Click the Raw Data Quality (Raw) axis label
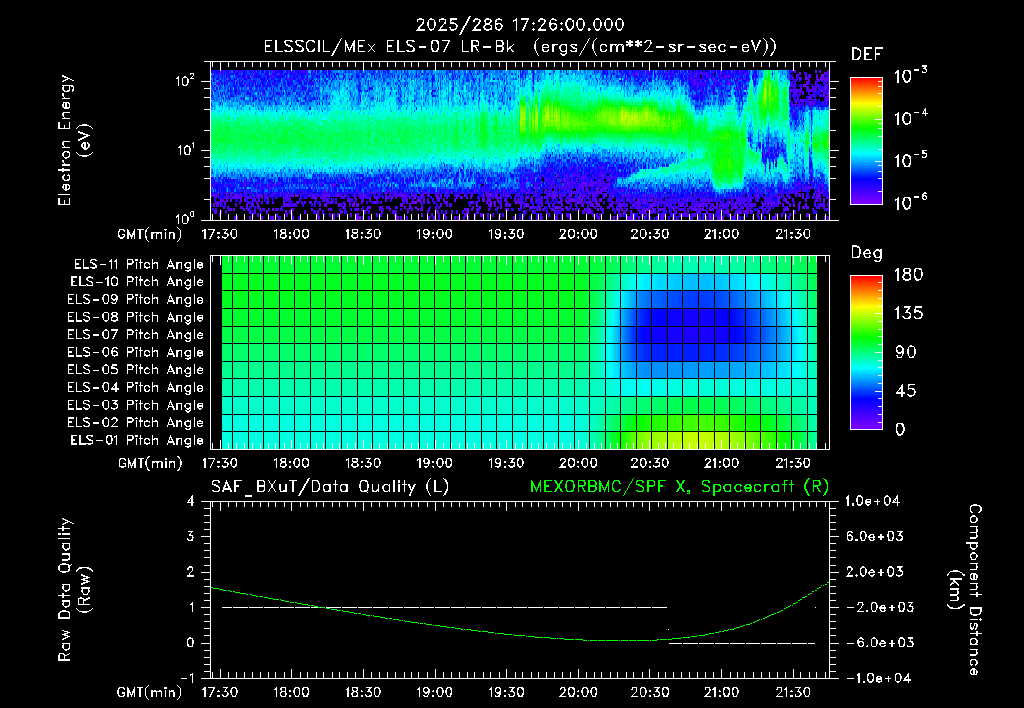This screenshot has height=708, width=1024. click(74, 590)
